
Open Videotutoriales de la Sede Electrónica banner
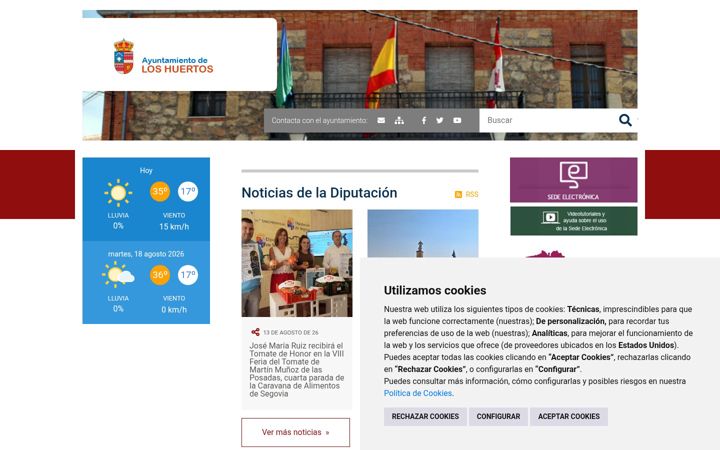(574, 221)
